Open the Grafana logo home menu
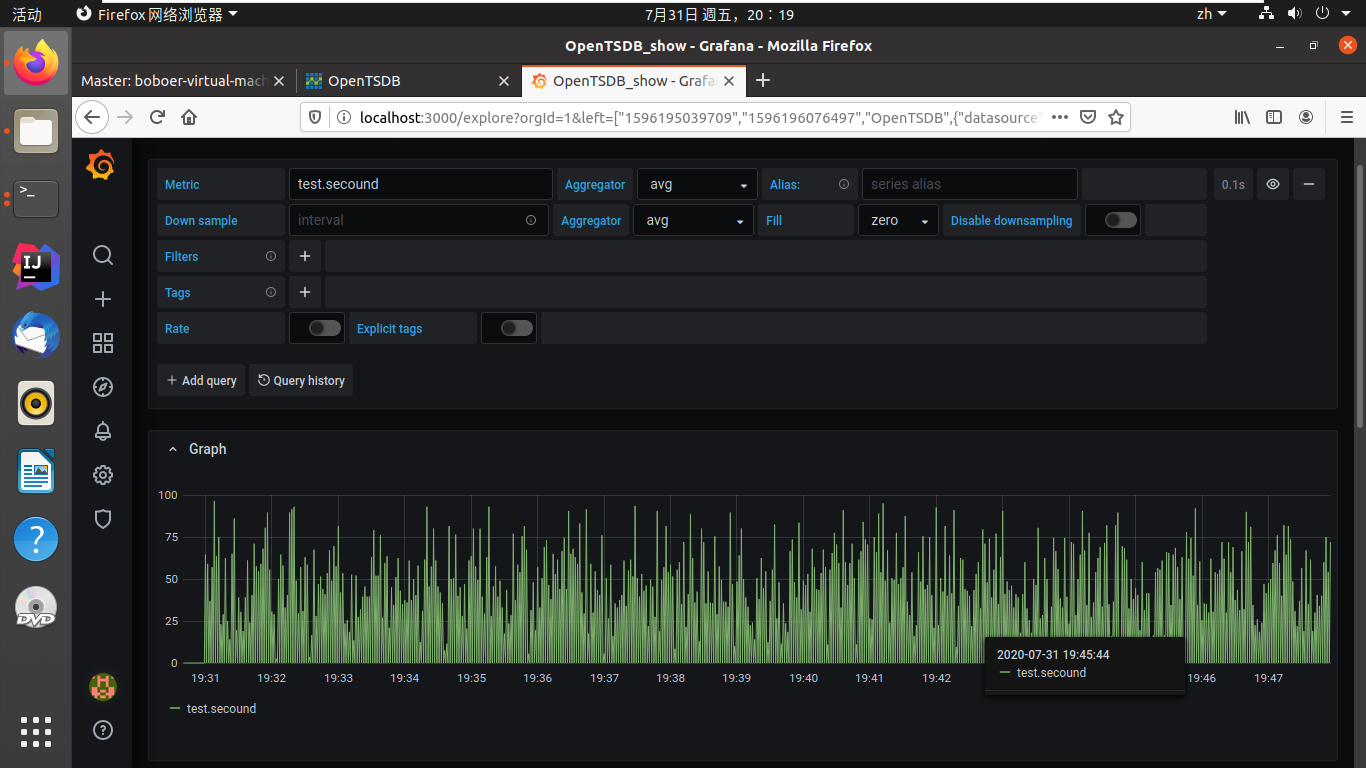Viewport: 1366px width, 768px height. pos(101,165)
